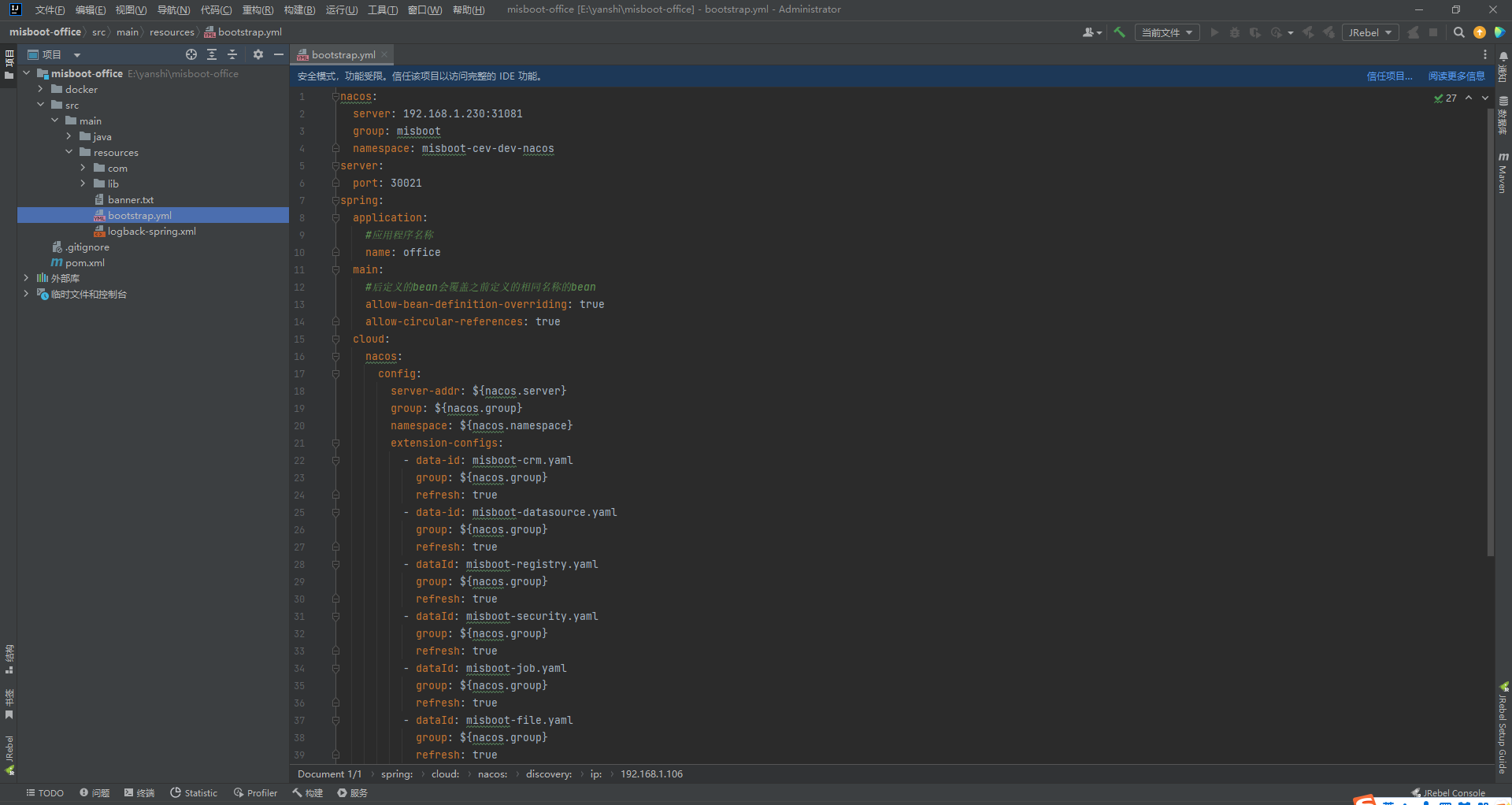Viewport: 1512px width, 805px height.
Task: Expand the lib folder
Action: click(83, 184)
